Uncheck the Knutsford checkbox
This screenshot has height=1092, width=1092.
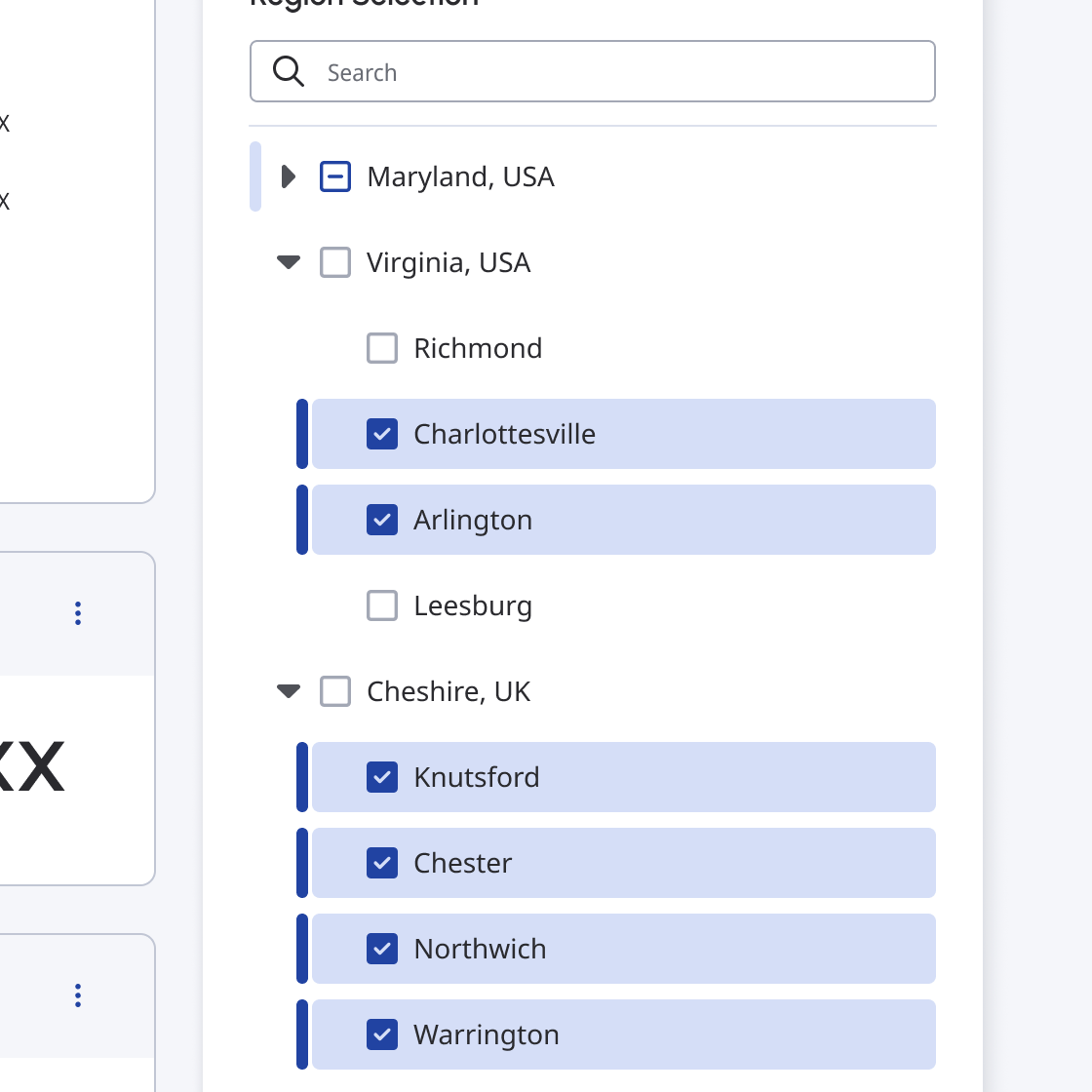pyautogui.click(x=382, y=777)
